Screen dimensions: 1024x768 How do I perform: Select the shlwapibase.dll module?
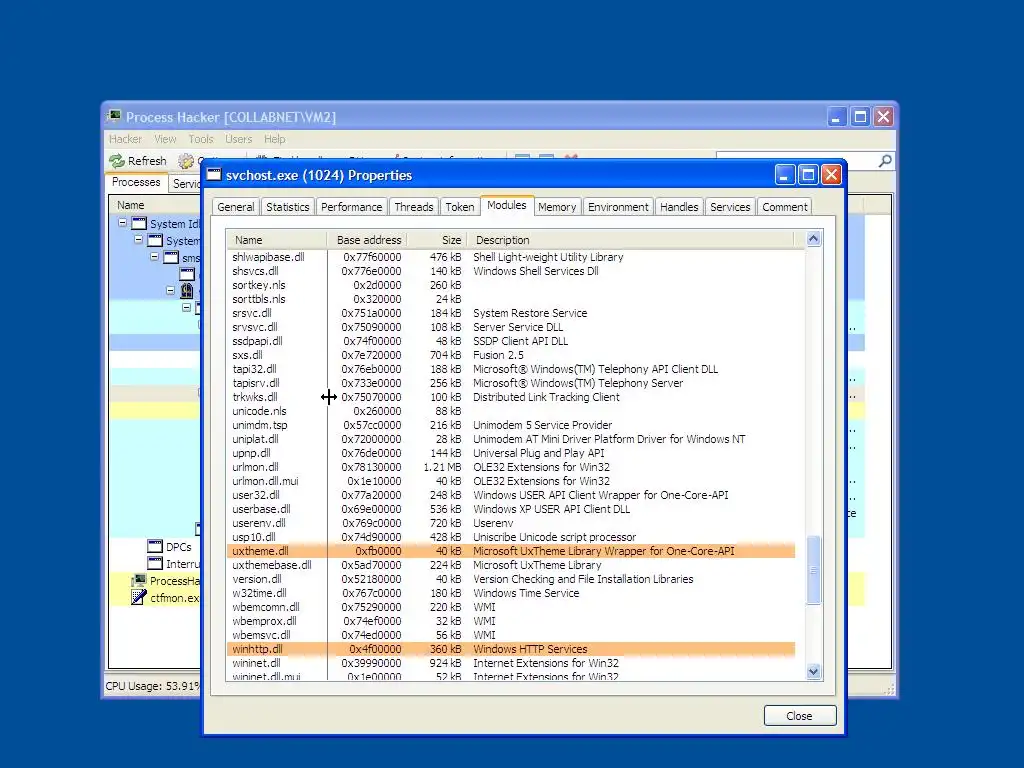pyautogui.click(x=268, y=257)
